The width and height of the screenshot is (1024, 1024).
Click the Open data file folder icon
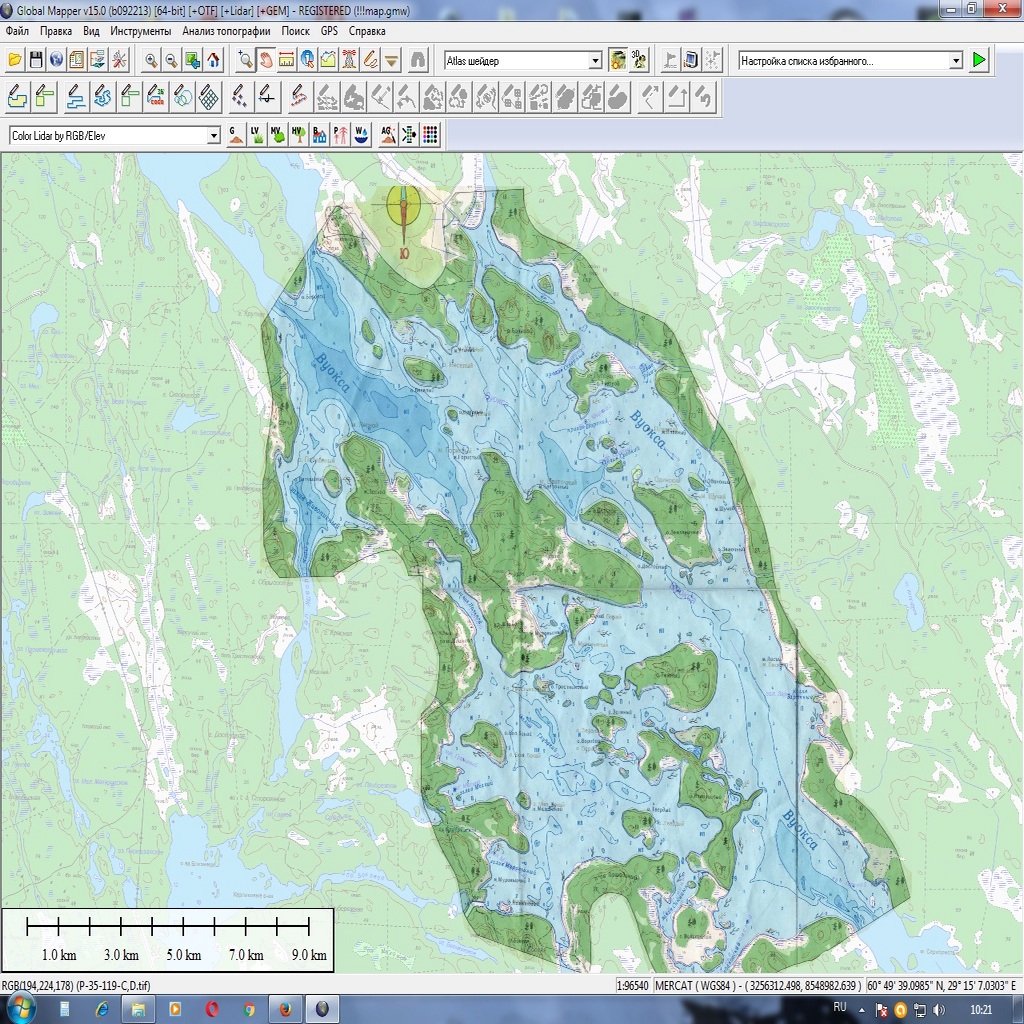(x=15, y=60)
